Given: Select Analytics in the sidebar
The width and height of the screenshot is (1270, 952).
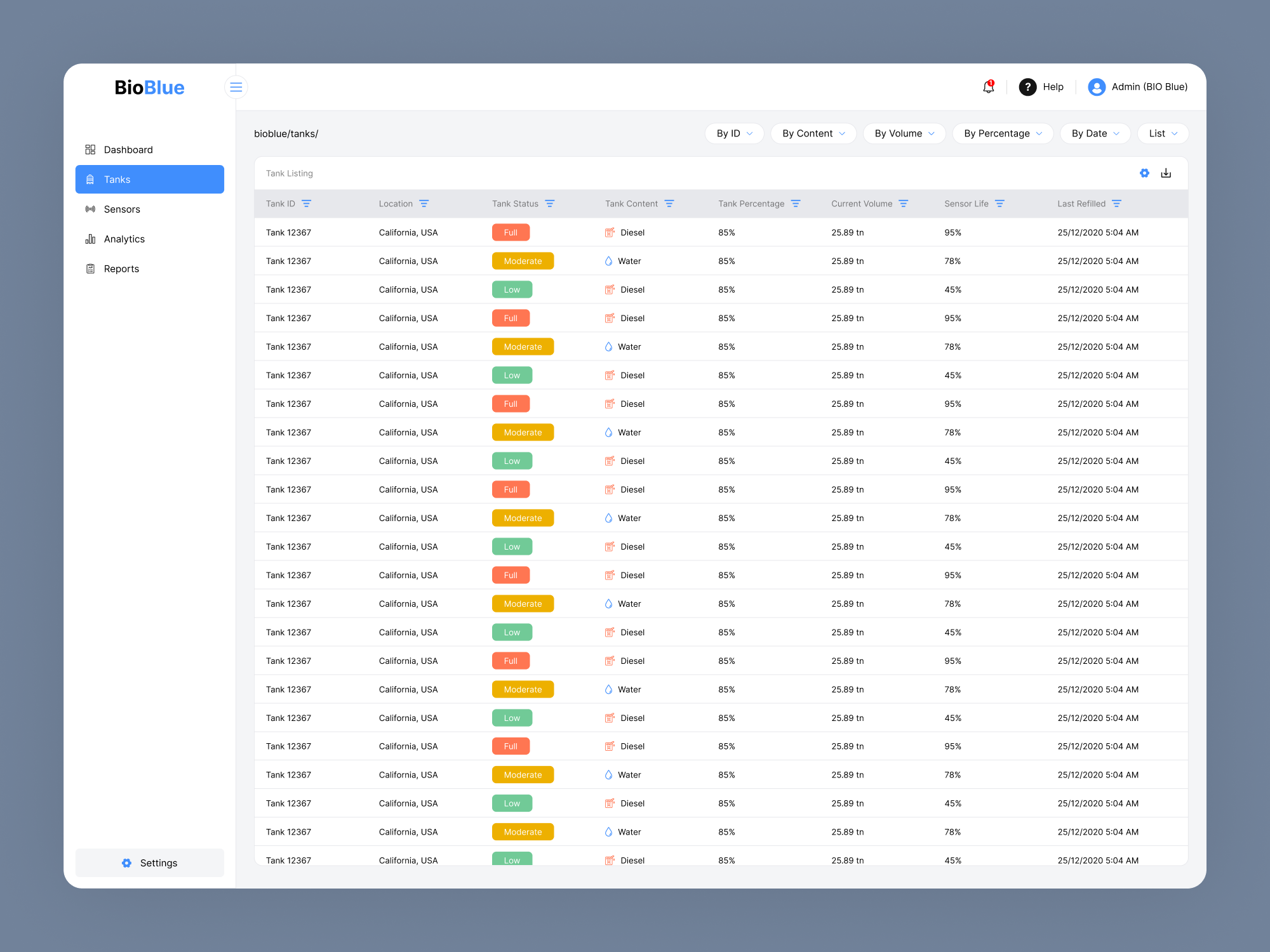Looking at the screenshot, I should tap(124, 239).
